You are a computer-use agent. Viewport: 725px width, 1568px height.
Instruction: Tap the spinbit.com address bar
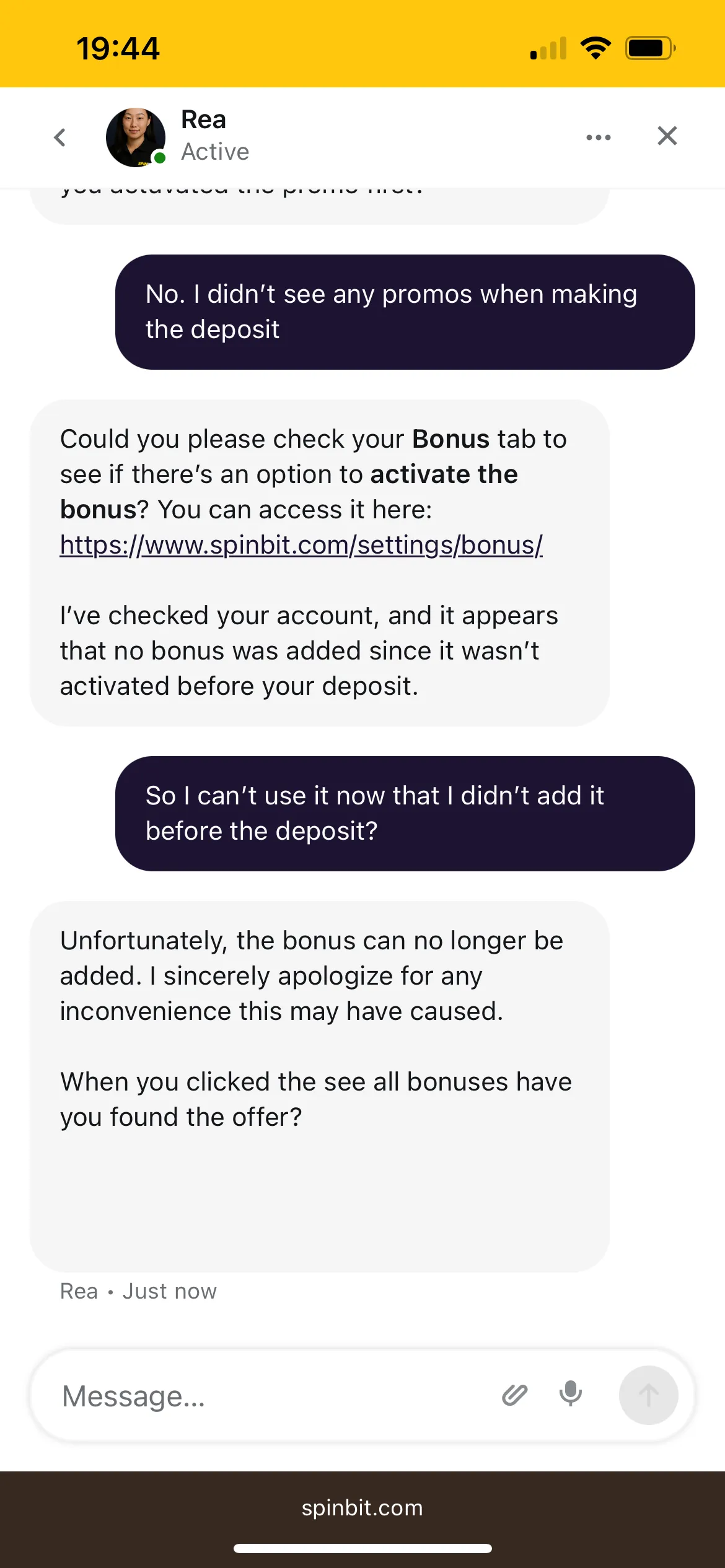[362, 1507]
